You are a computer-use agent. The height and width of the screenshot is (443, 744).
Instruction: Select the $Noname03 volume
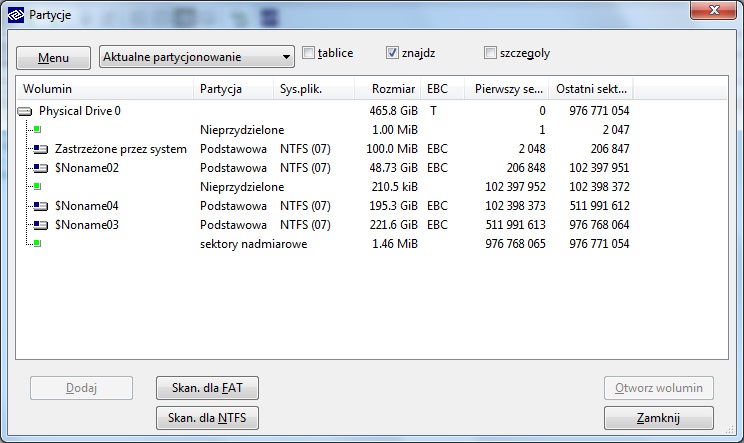point(87,225)
